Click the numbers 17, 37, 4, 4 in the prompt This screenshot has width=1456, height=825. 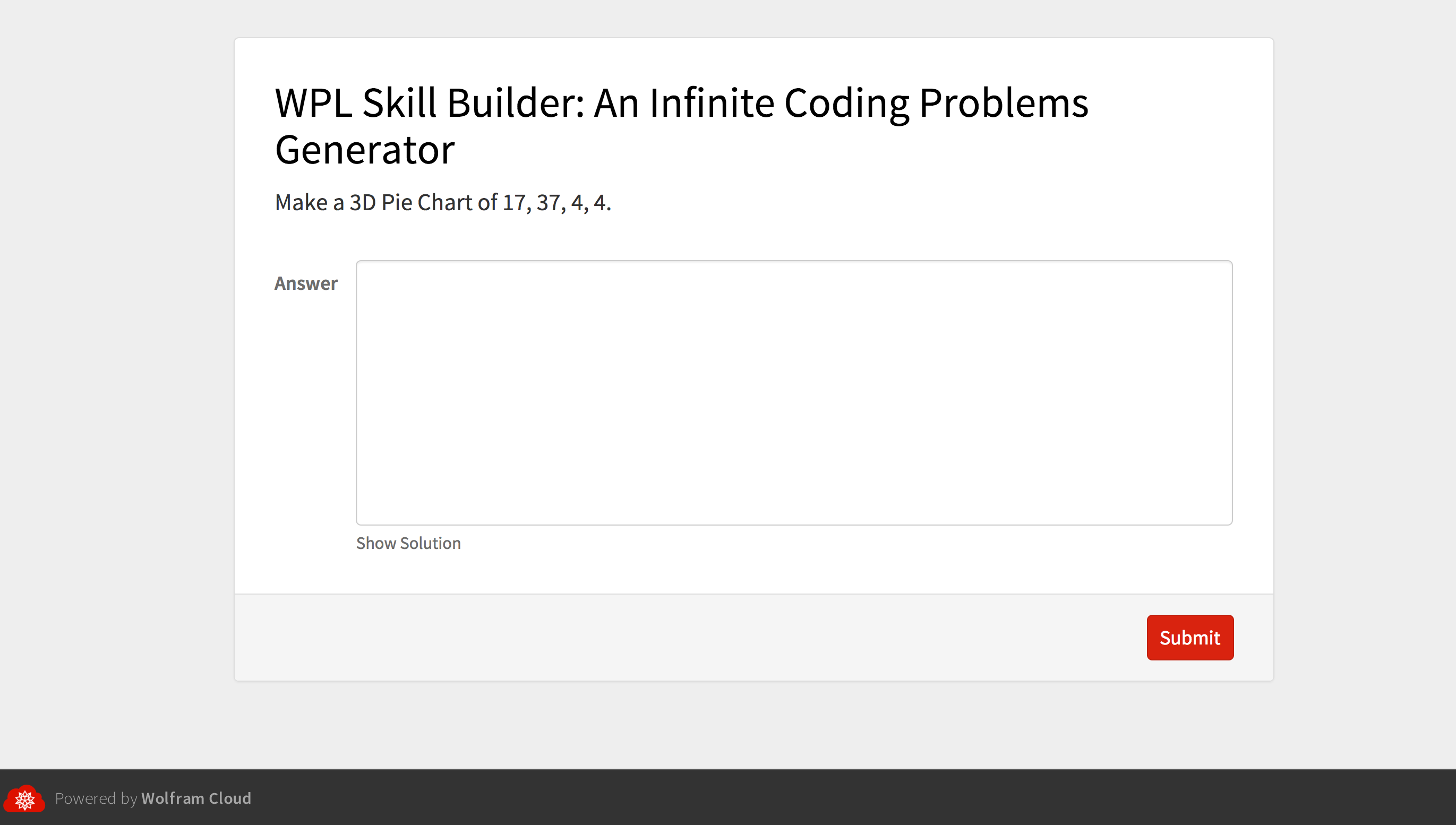tap(556, 202)
